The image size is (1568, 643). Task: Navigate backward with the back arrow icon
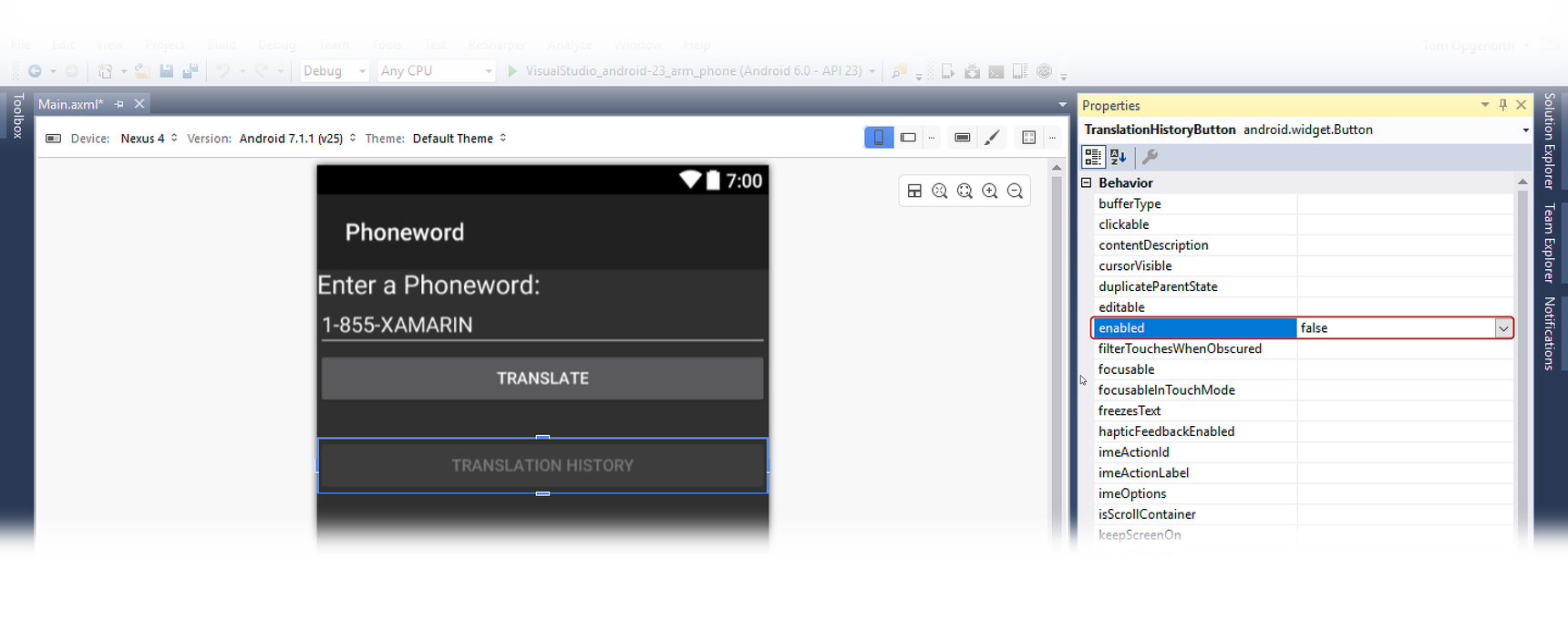pos(35,71)
